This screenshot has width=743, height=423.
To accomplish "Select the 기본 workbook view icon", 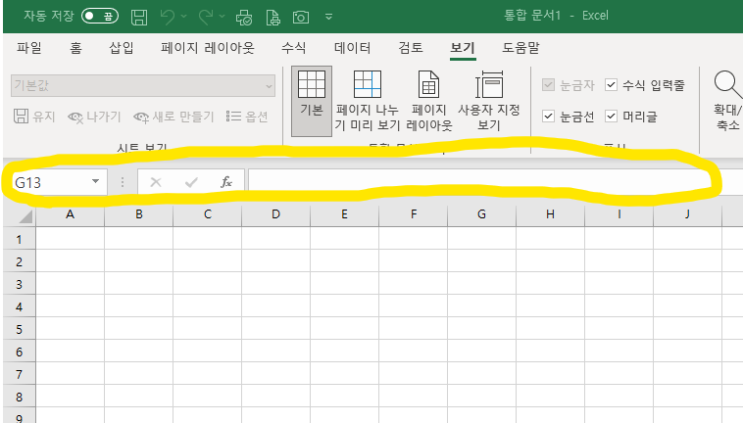I will 311,101.
